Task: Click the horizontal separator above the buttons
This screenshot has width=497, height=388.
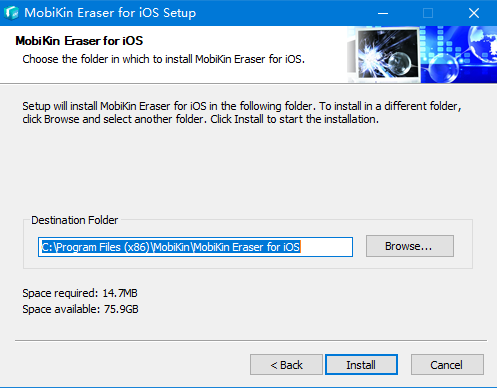Action: [x=251, y=340]
